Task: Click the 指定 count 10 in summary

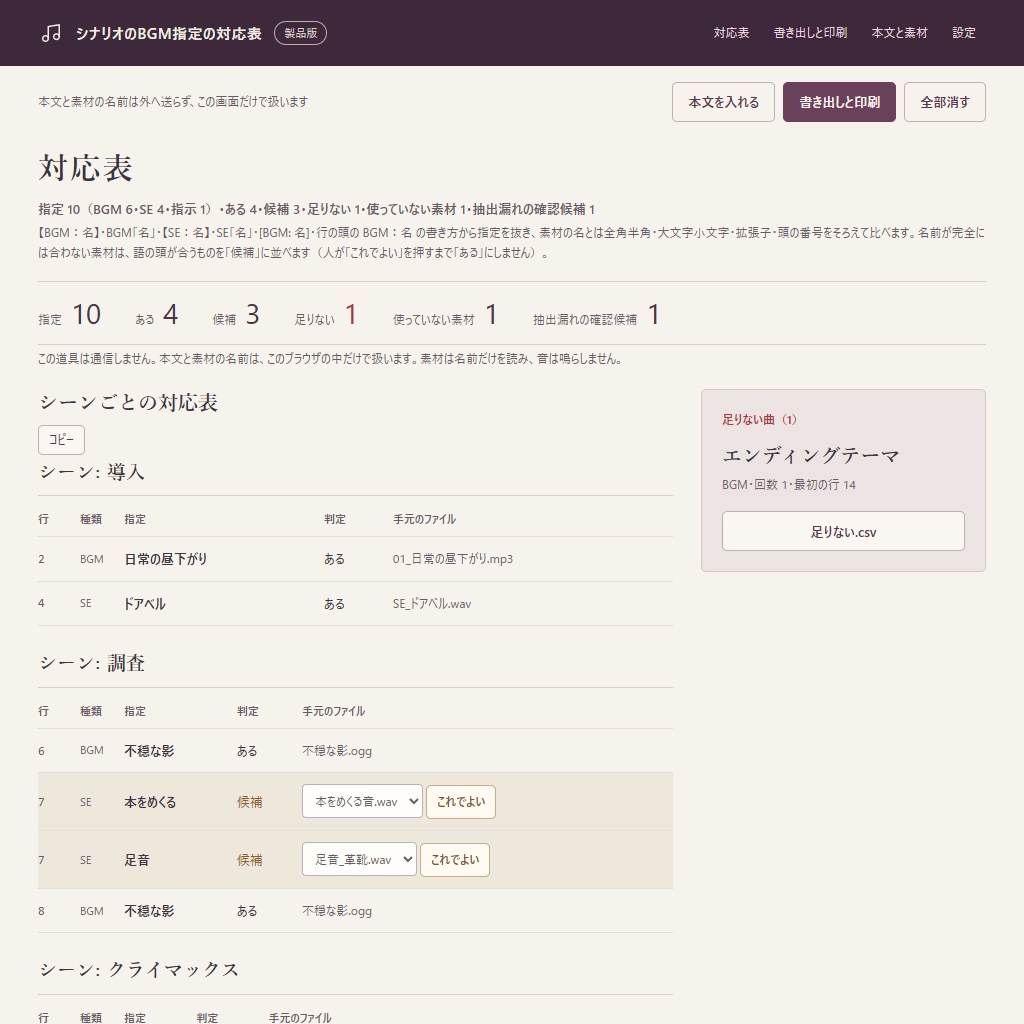Action: (86, 315)
